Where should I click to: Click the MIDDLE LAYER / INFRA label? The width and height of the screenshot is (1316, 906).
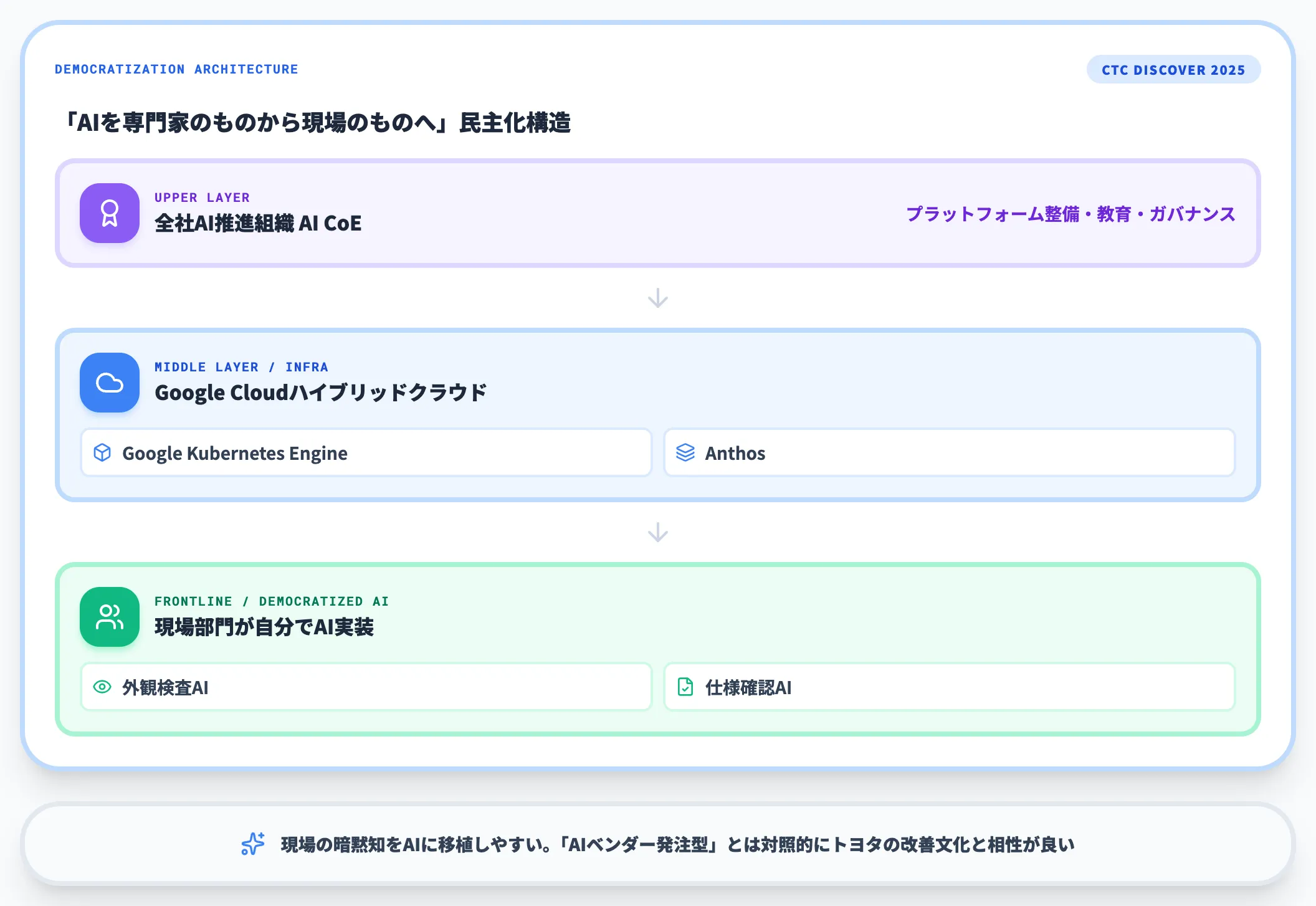pos(241,367)
